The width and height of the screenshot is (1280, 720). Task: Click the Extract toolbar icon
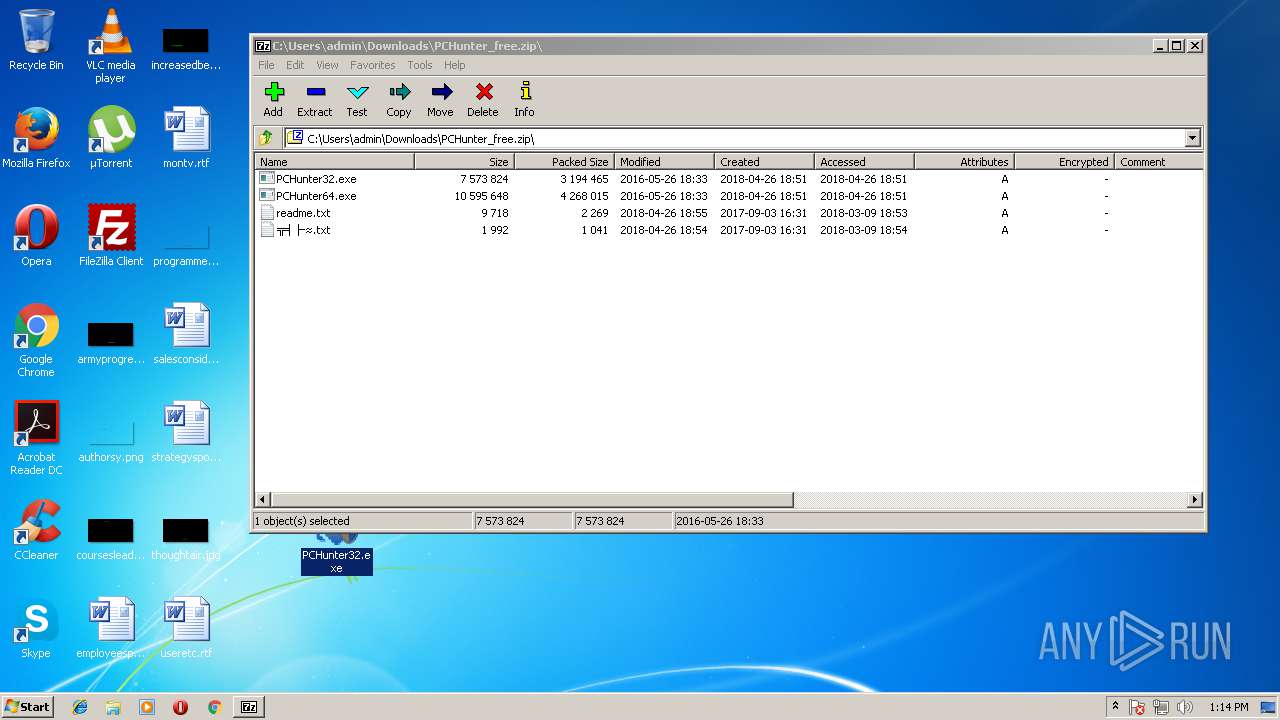coord(314,100)
